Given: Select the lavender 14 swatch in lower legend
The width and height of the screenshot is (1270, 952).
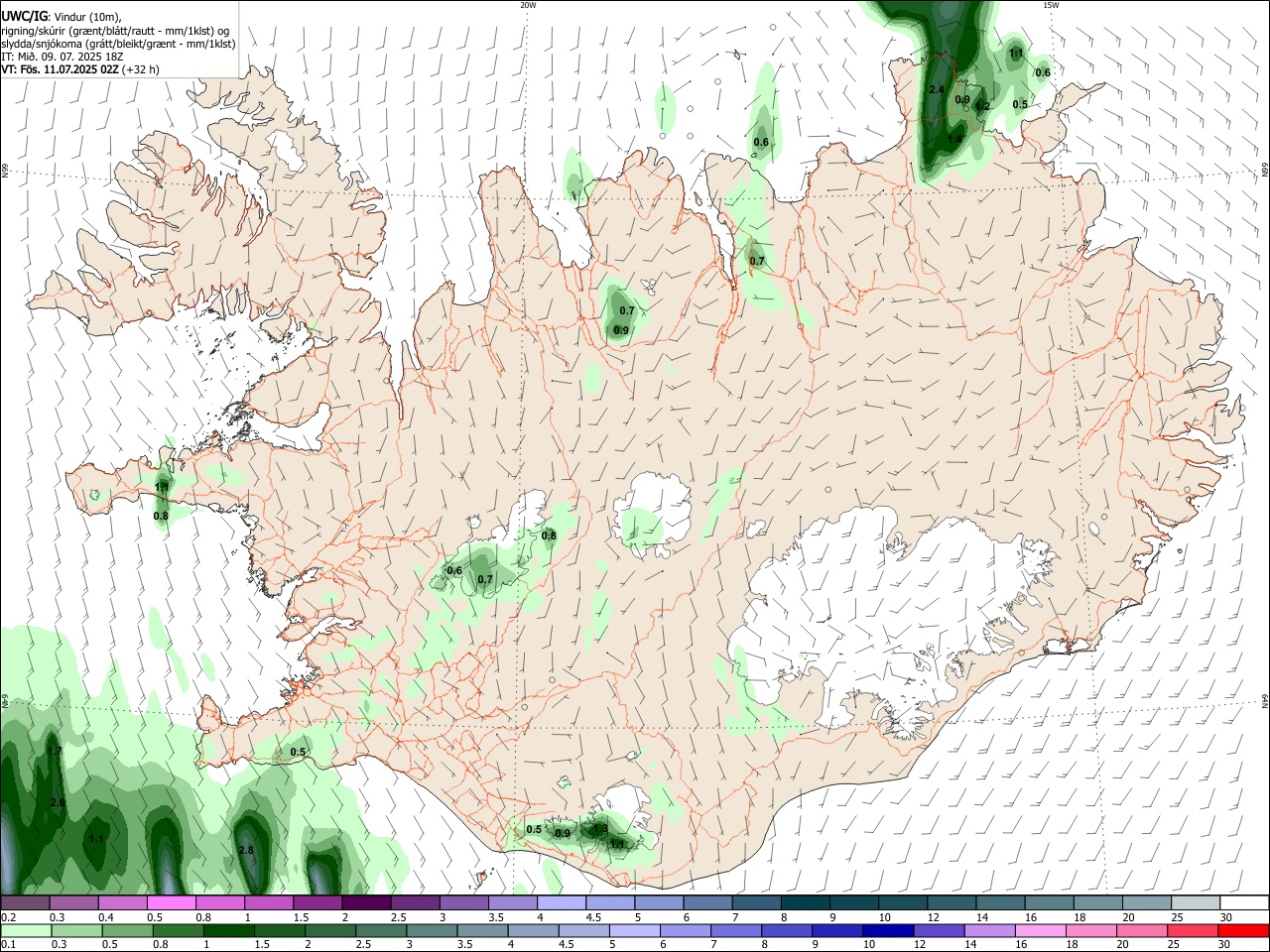Looking at the screenshot, I should (989, 930).
